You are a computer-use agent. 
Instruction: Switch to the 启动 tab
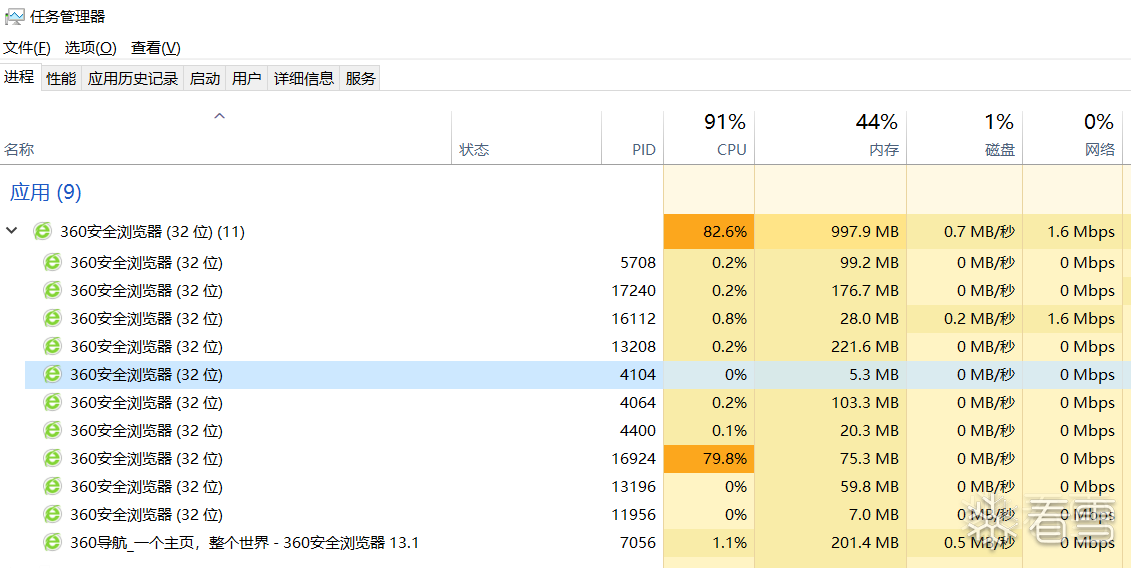coord(205,79)
